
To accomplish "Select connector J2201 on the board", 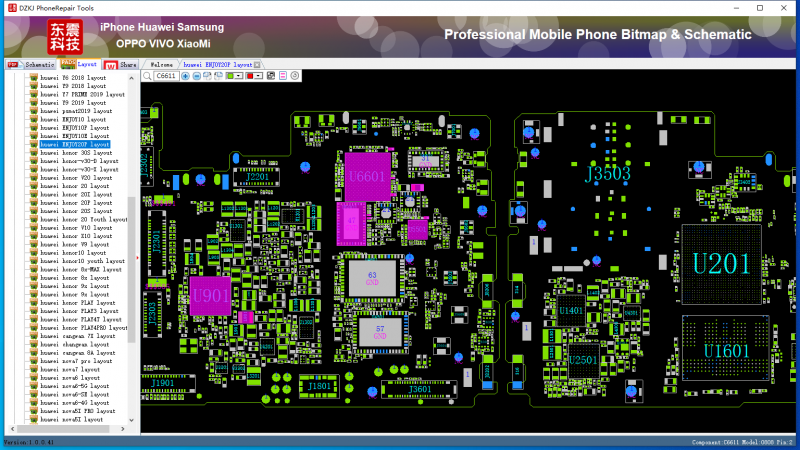I will (x=257, y=177).
